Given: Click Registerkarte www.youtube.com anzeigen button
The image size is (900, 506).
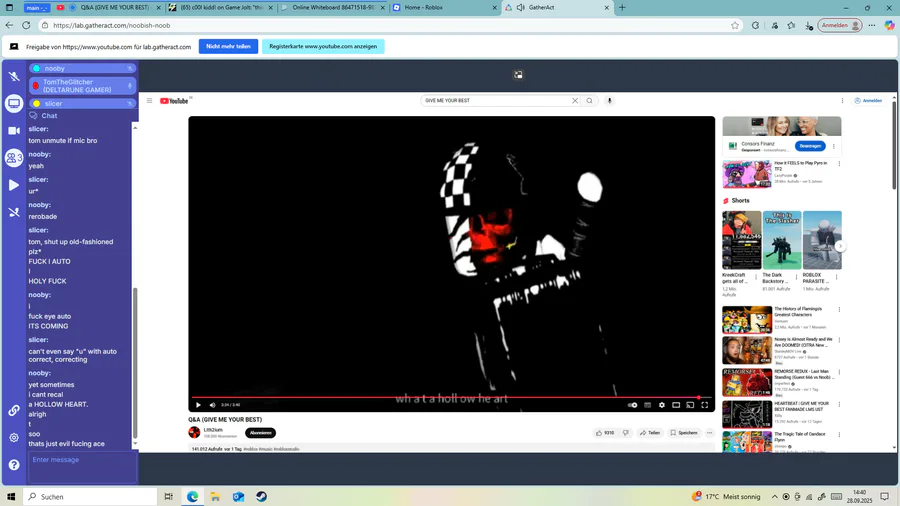Looking at the screenshot, I should (323, 46).
